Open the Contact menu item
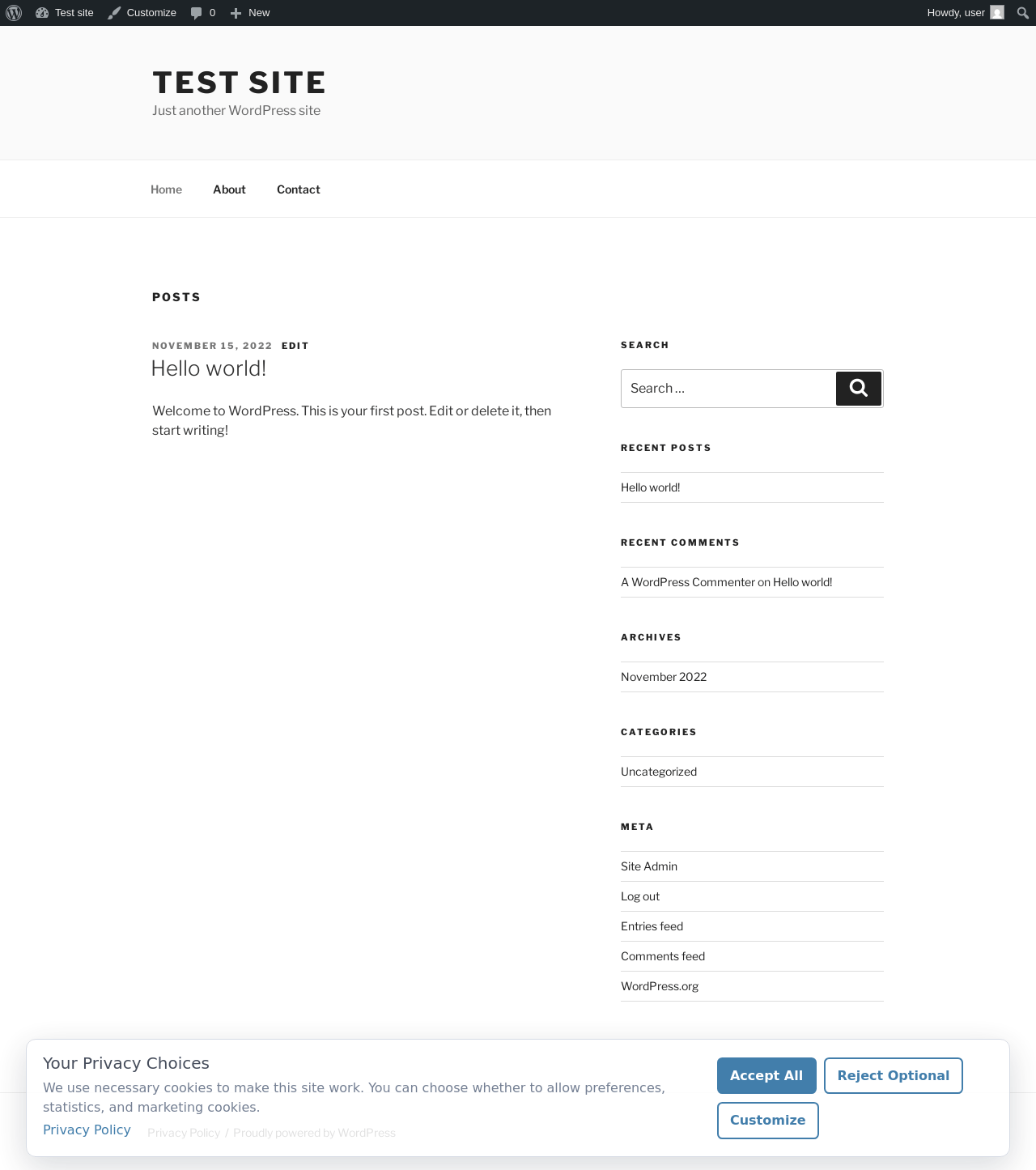This screenshot has width=1036, height=1170. click(x=299, y=189)
